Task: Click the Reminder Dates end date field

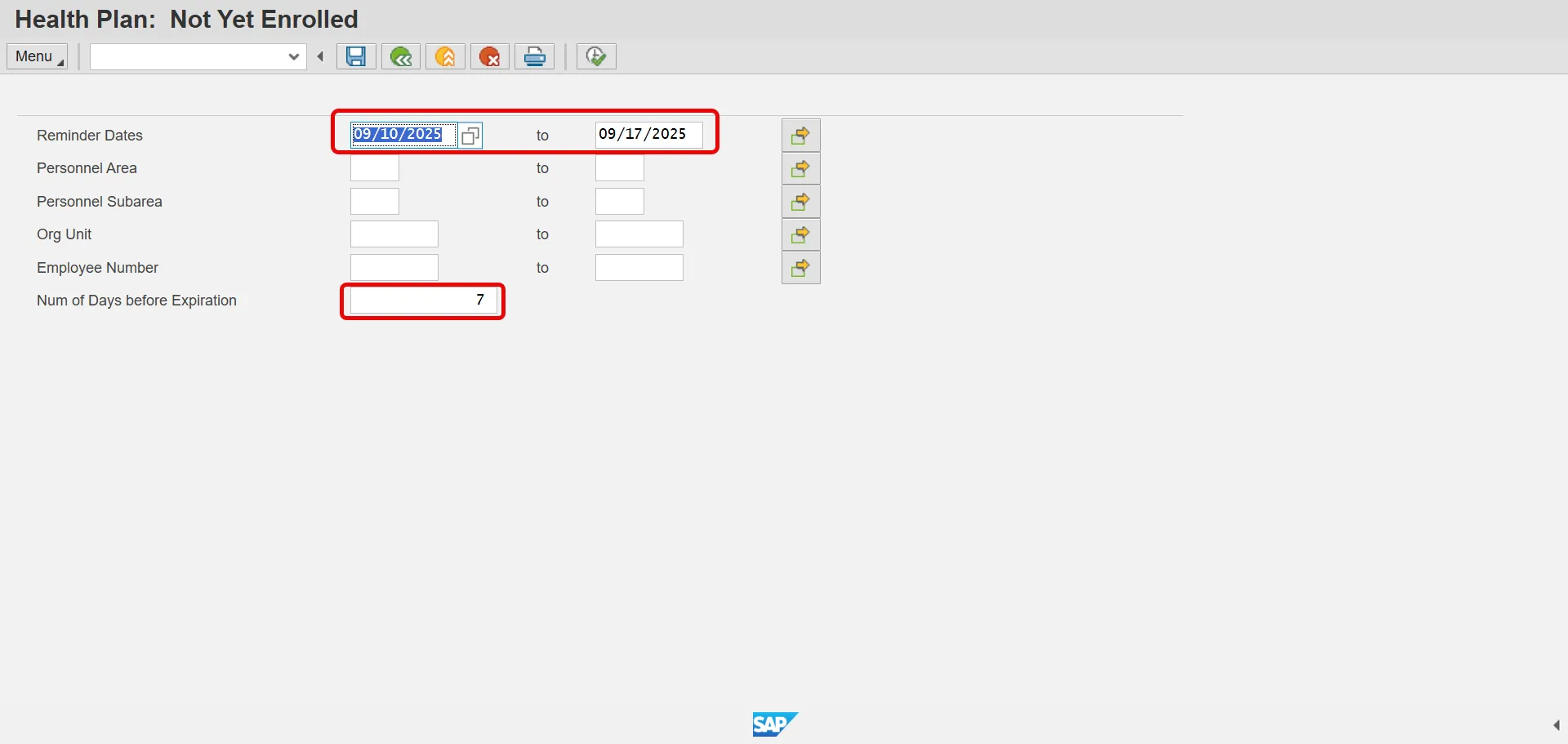Action: (x=648, y=135)
